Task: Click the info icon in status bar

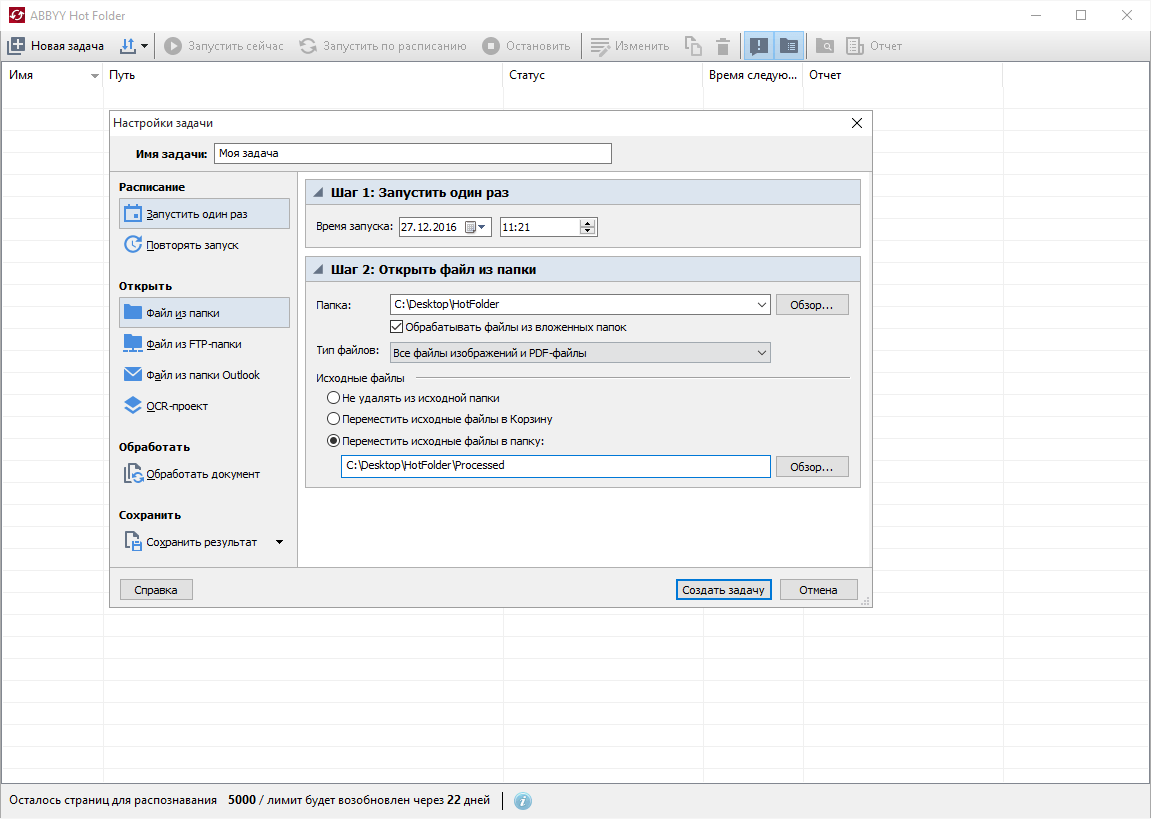Action: [x=523, y=801]
